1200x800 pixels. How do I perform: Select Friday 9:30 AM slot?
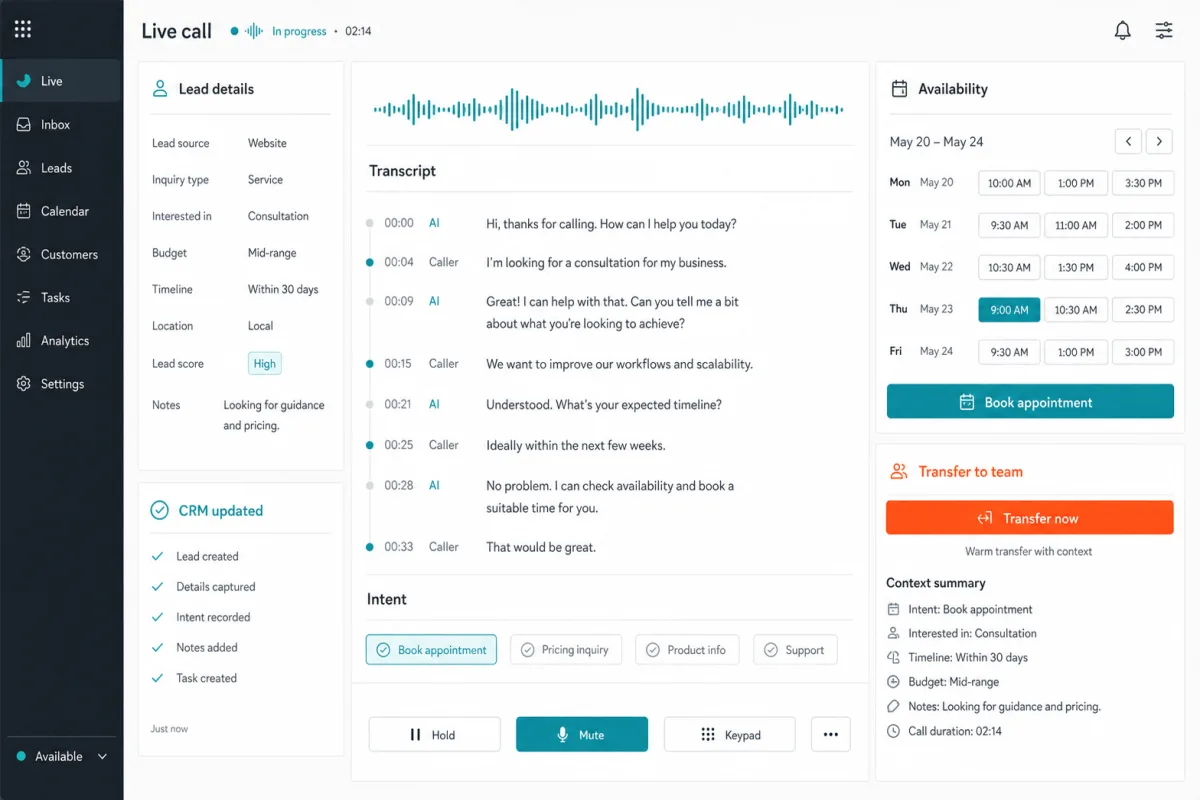click(x=1009, y=352)
